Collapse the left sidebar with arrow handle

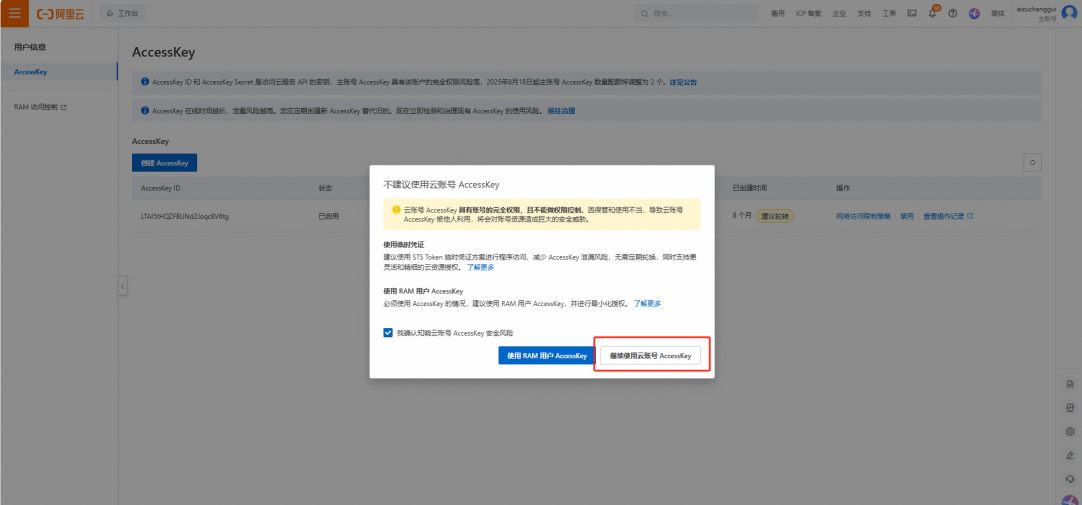point(122,286)
